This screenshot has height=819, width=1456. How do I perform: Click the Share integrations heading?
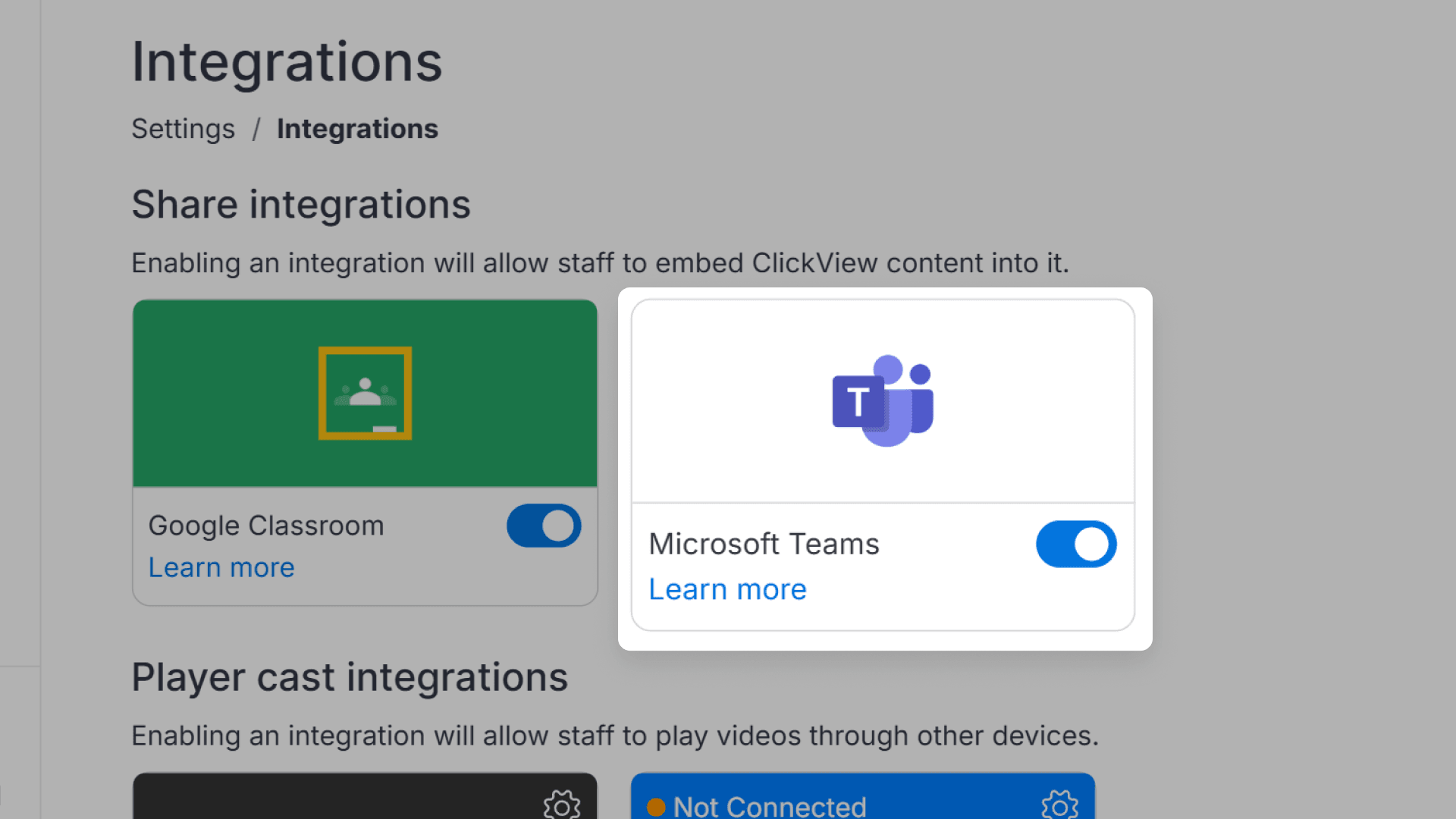pos(301,203)
